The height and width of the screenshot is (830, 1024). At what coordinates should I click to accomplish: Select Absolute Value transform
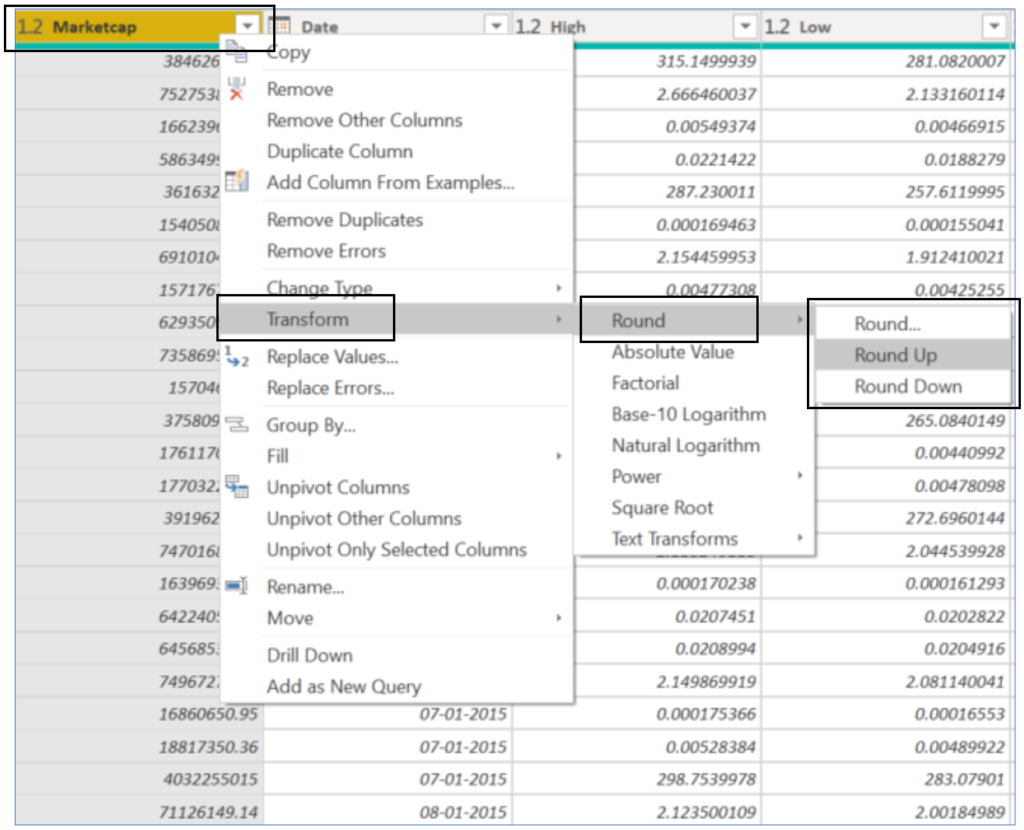tap(672, 352)
